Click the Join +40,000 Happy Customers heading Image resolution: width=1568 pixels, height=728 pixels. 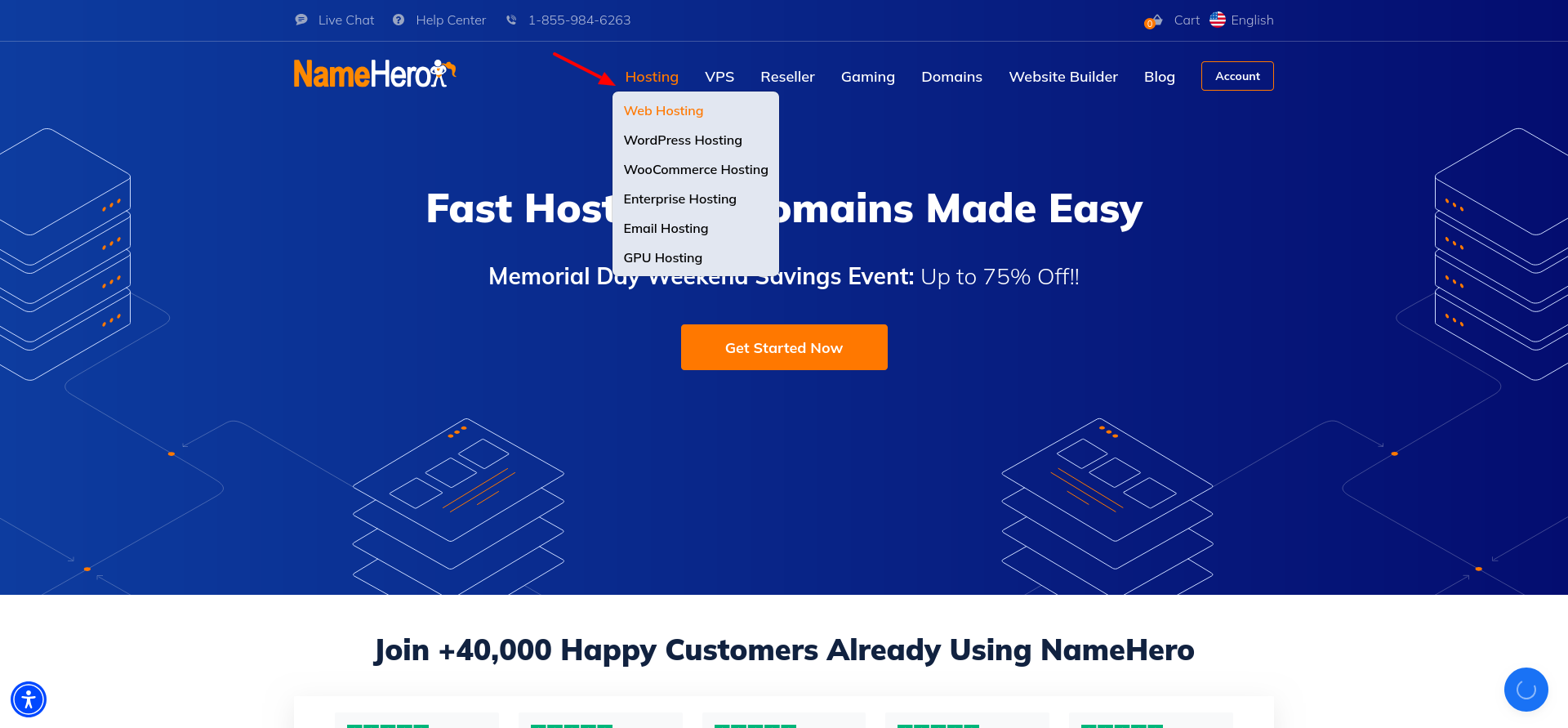click(x=784, y=650)
